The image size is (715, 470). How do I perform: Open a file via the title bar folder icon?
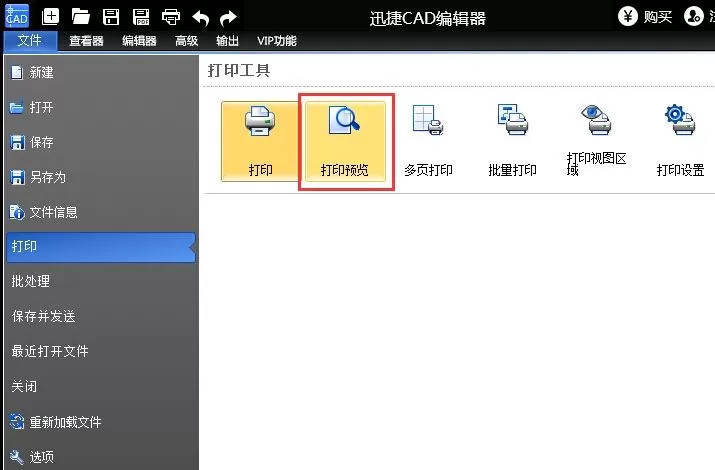point(81,17)
